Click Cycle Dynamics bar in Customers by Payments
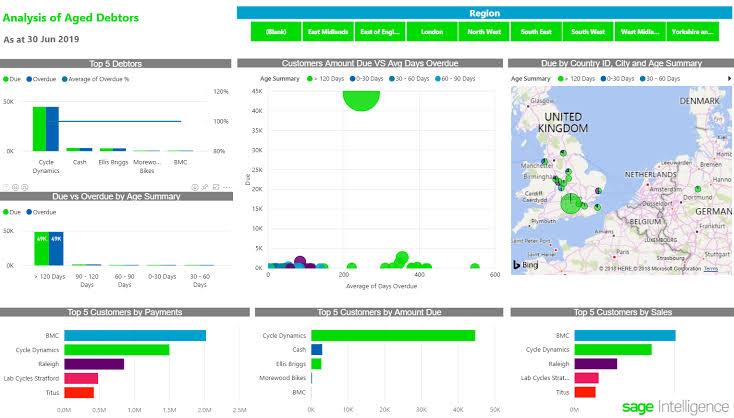The height and width of the screenshot is (418, 734). [x=117, y=350]
